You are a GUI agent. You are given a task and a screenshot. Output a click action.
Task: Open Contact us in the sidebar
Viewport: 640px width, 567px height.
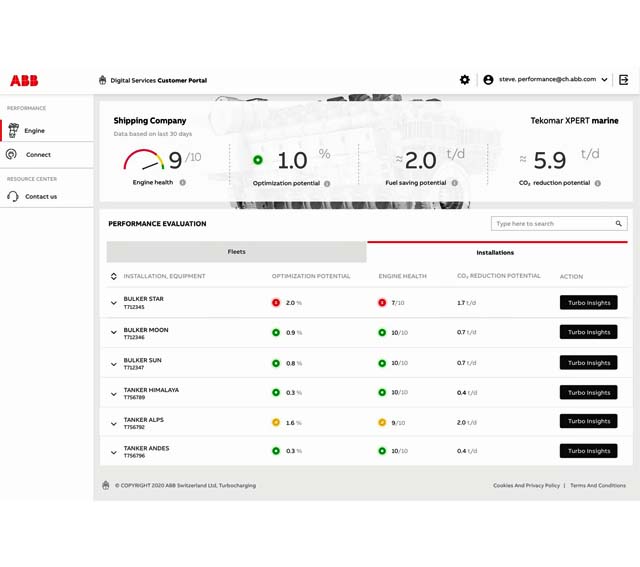(x=47, y=196)
